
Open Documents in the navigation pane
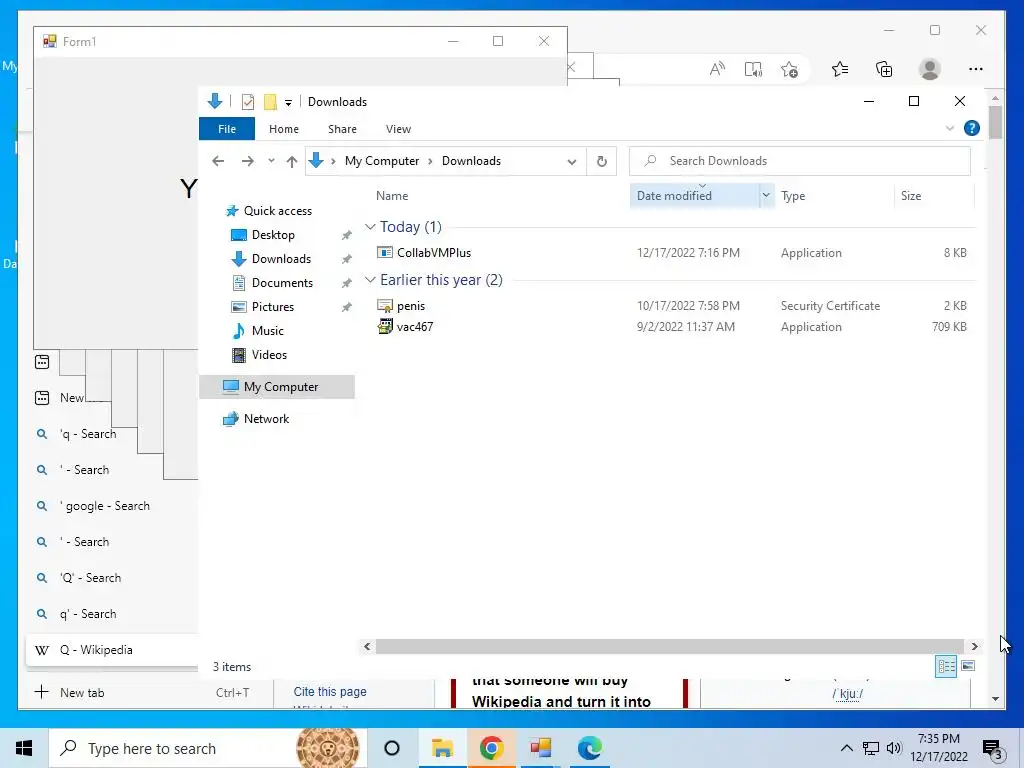[x=282, y=283]
